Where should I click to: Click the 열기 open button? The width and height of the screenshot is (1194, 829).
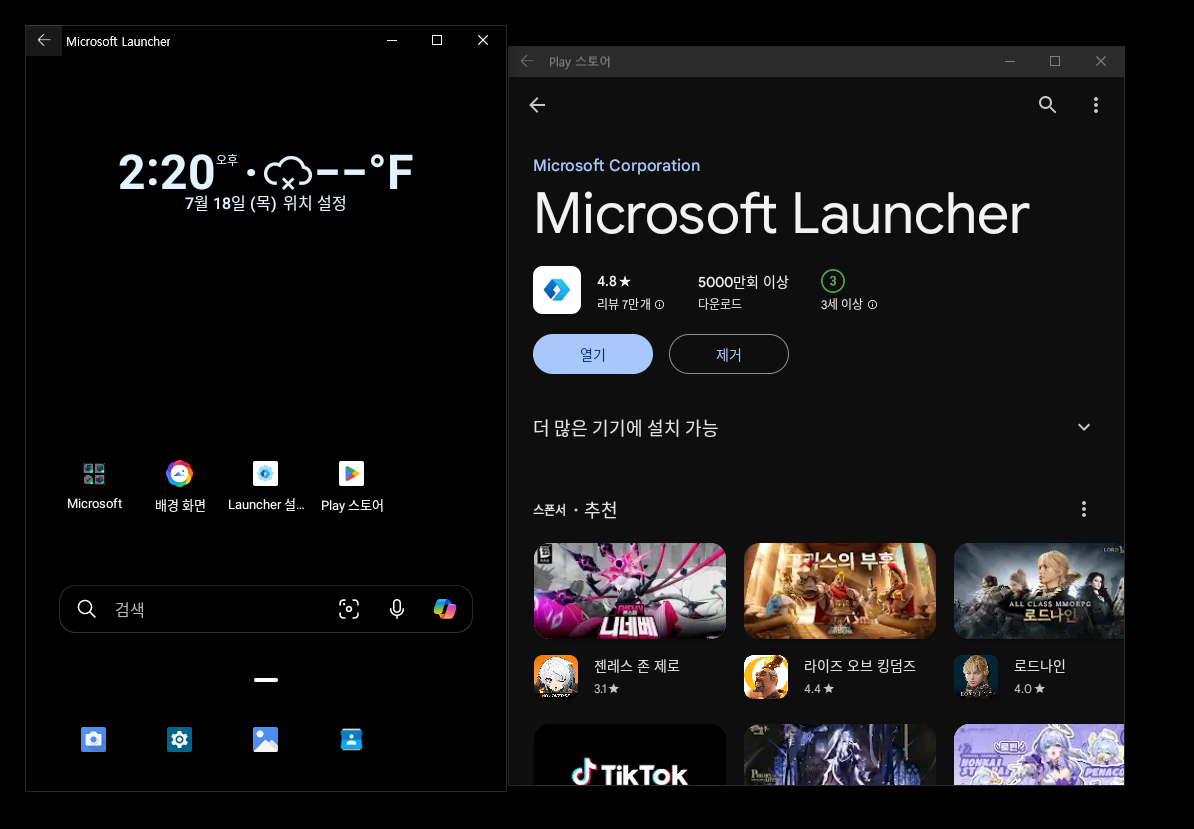[592, 354]
